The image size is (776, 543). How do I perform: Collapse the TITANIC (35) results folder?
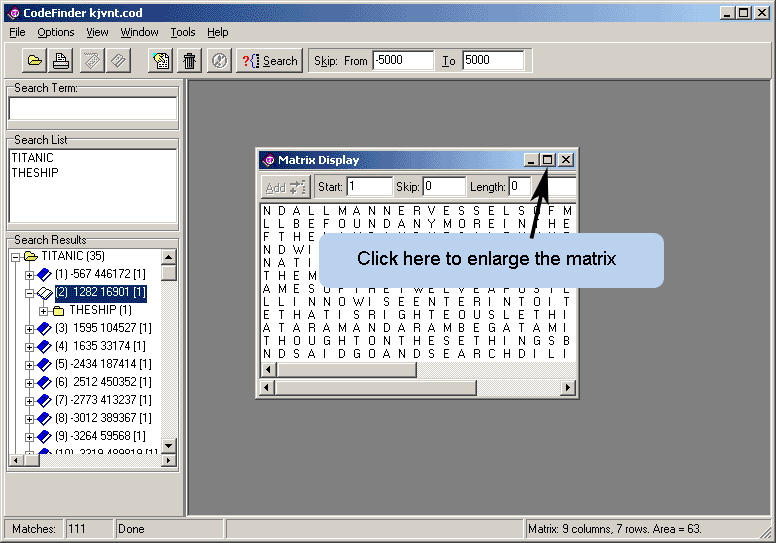click(15, 257)
